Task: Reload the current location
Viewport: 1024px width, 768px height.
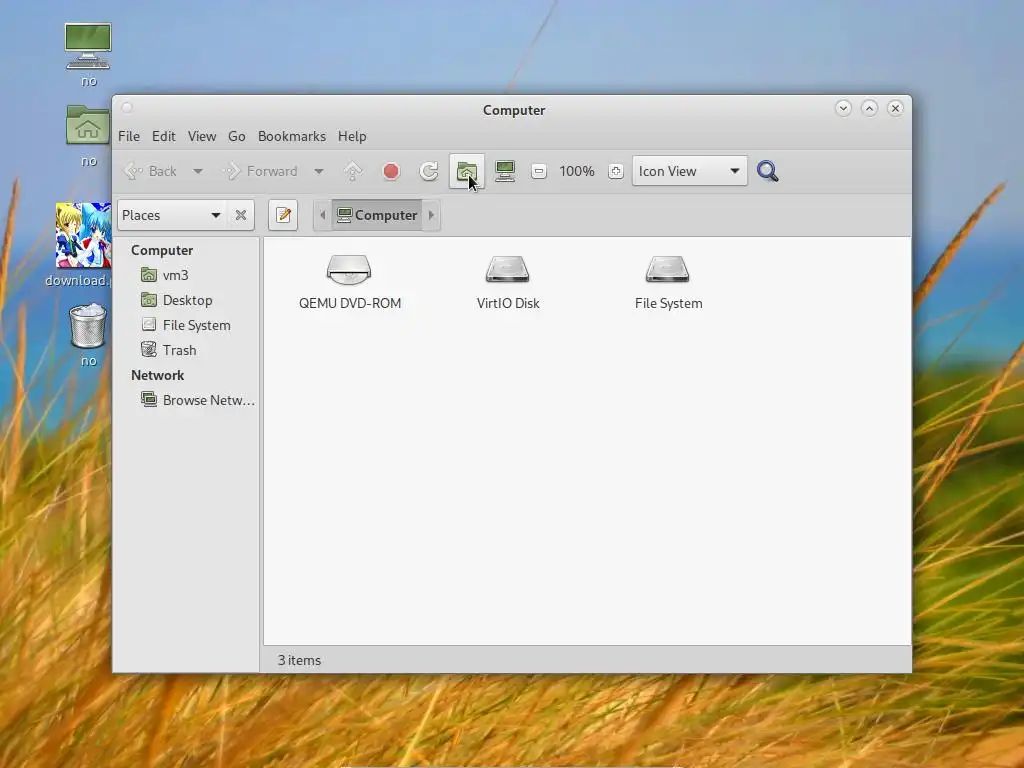Action: [x=429, y=171]
